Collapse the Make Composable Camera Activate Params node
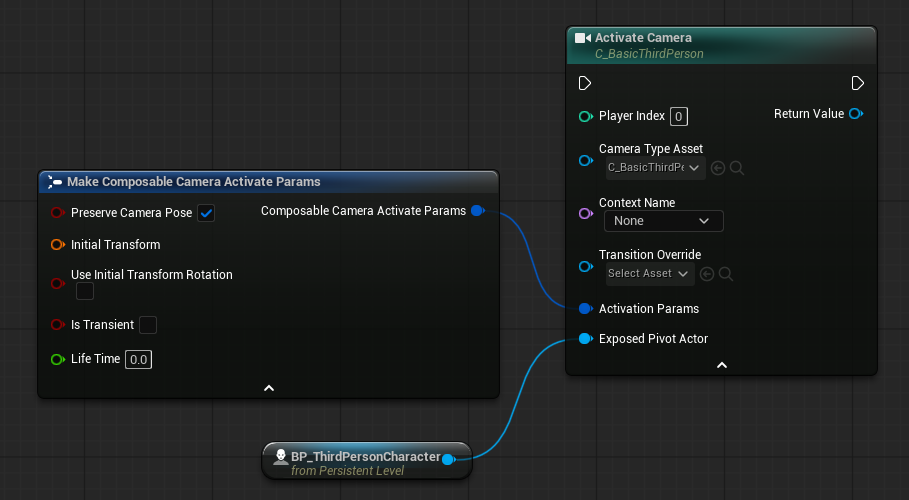Image resolution: width=909 pixels, height=500 pixels. [268, 388]
